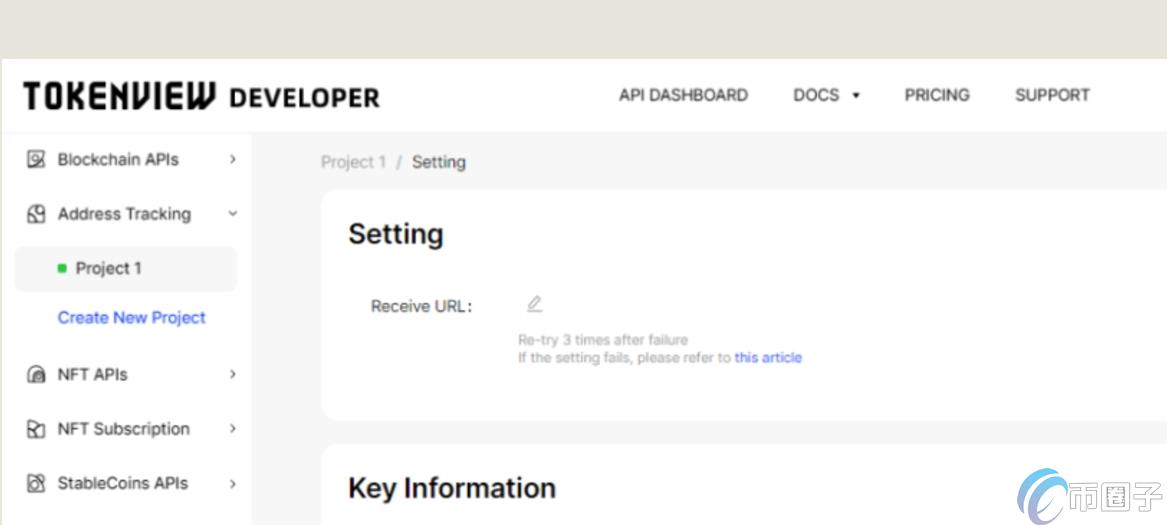Collapse the Address Tracking chevron
Image resolution: width=1167 pixels, height=525 pixels.
(x=233, y=214)
